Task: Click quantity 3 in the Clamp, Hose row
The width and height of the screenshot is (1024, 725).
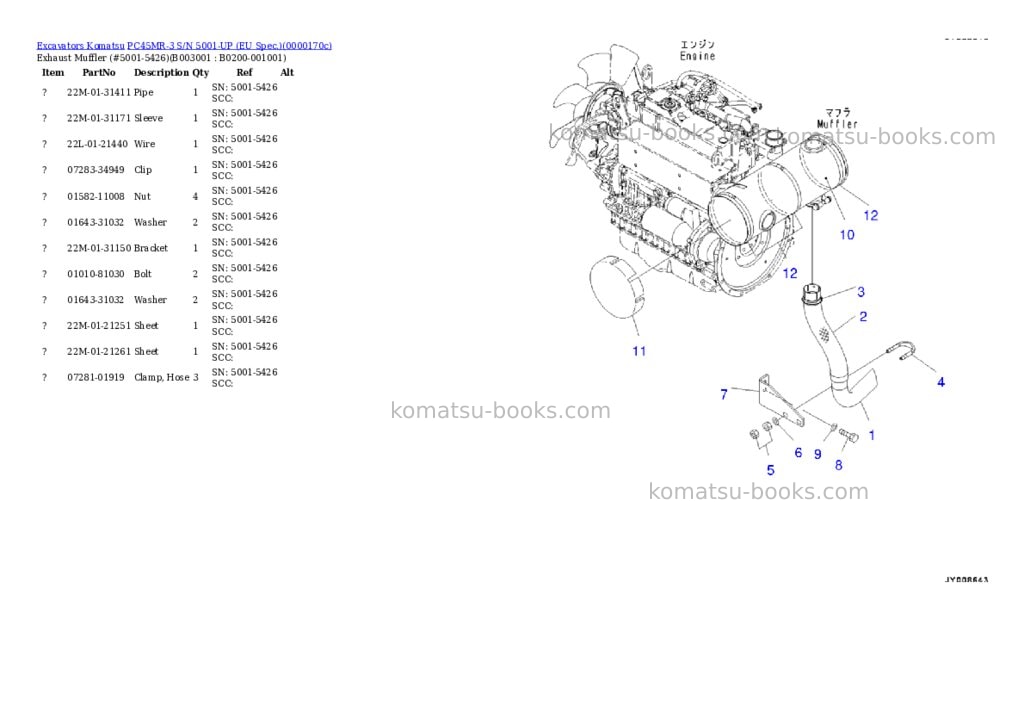Action: (x=195, y=378)
